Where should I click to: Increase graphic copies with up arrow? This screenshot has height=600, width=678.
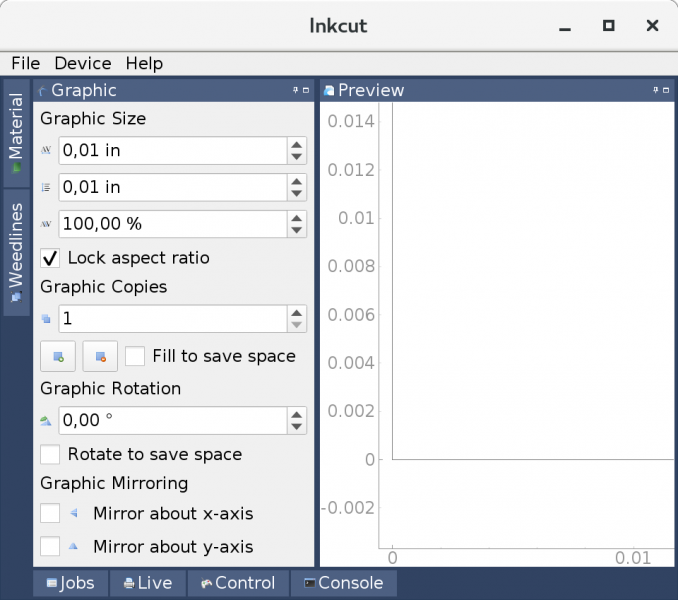click(x=296, y=312)
